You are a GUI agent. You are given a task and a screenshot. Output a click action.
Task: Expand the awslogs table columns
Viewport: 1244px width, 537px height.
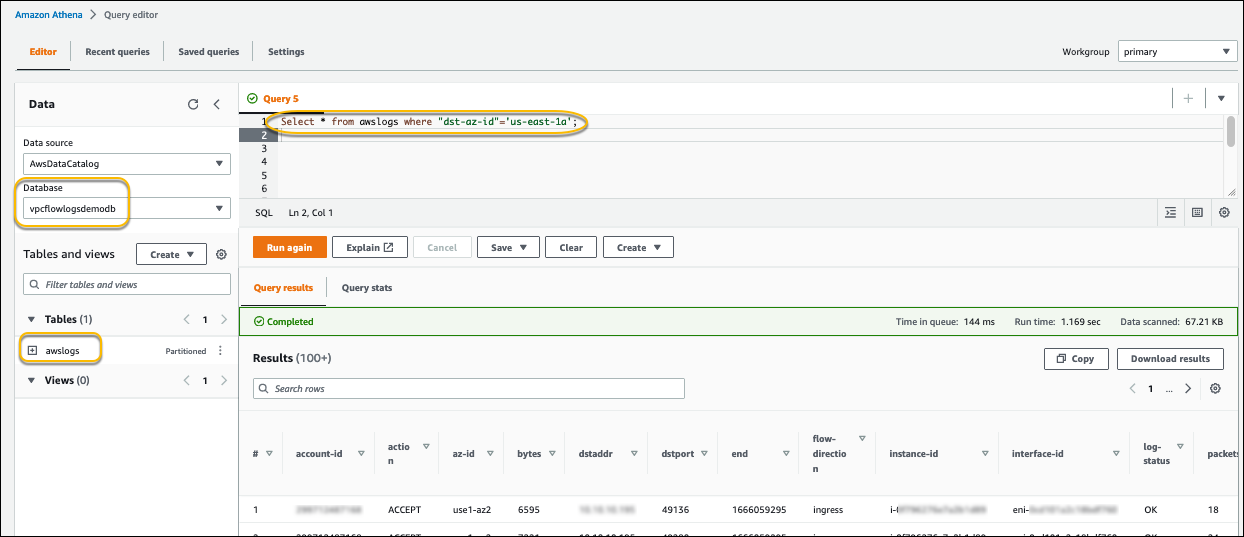(32, 351)
